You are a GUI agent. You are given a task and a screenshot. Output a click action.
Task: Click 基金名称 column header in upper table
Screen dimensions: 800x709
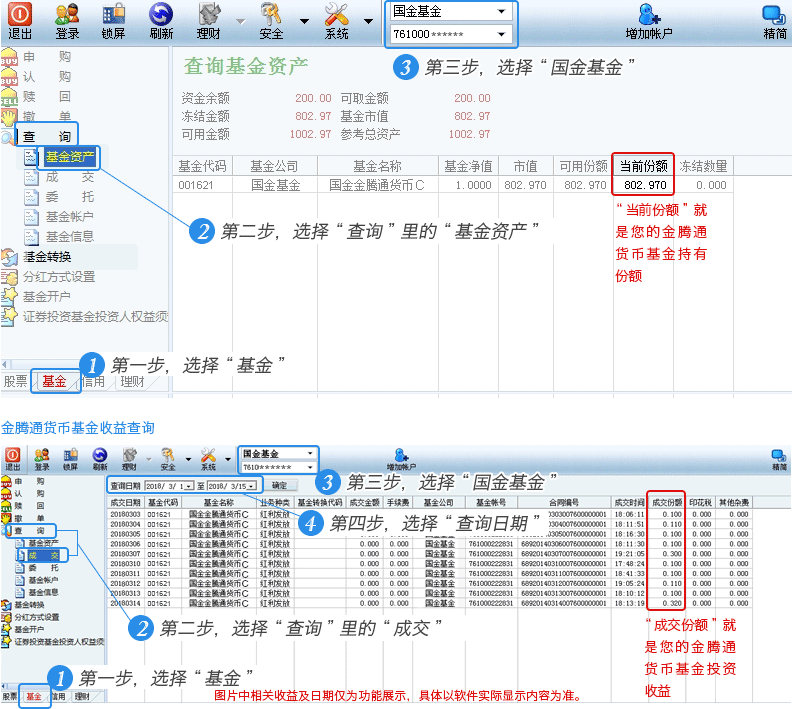tap(378, 166)
